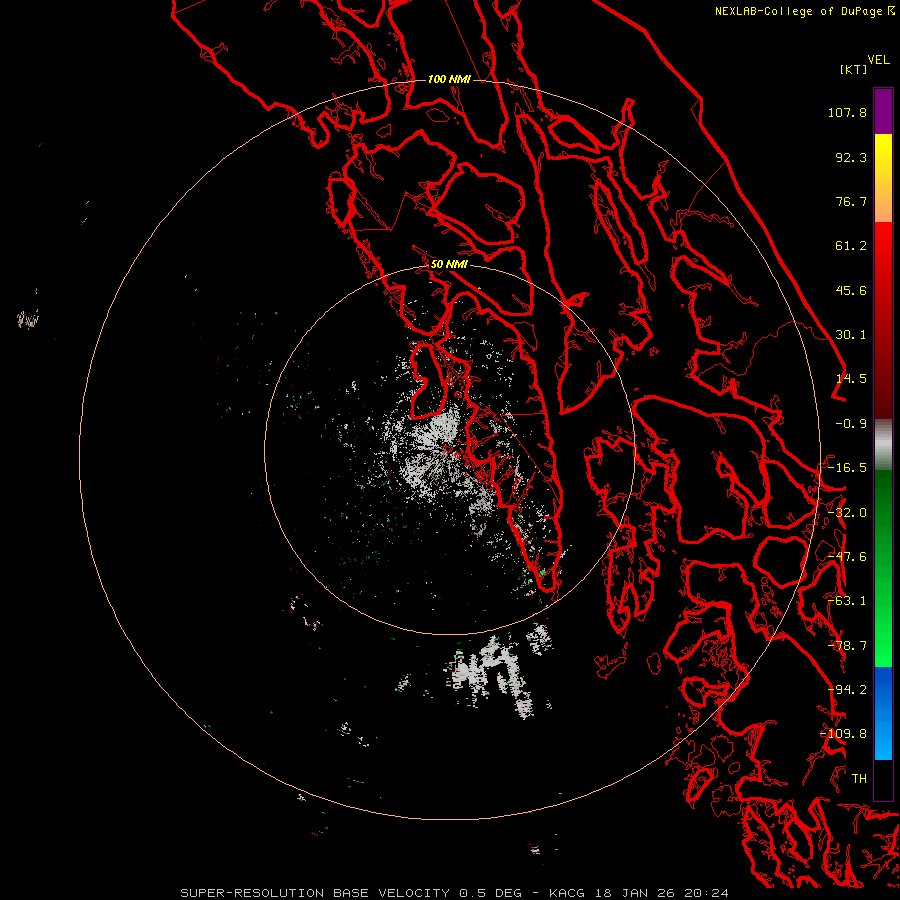Select the -109.8 velocity scale value
The image size is (900, 900).
(844, 734)
